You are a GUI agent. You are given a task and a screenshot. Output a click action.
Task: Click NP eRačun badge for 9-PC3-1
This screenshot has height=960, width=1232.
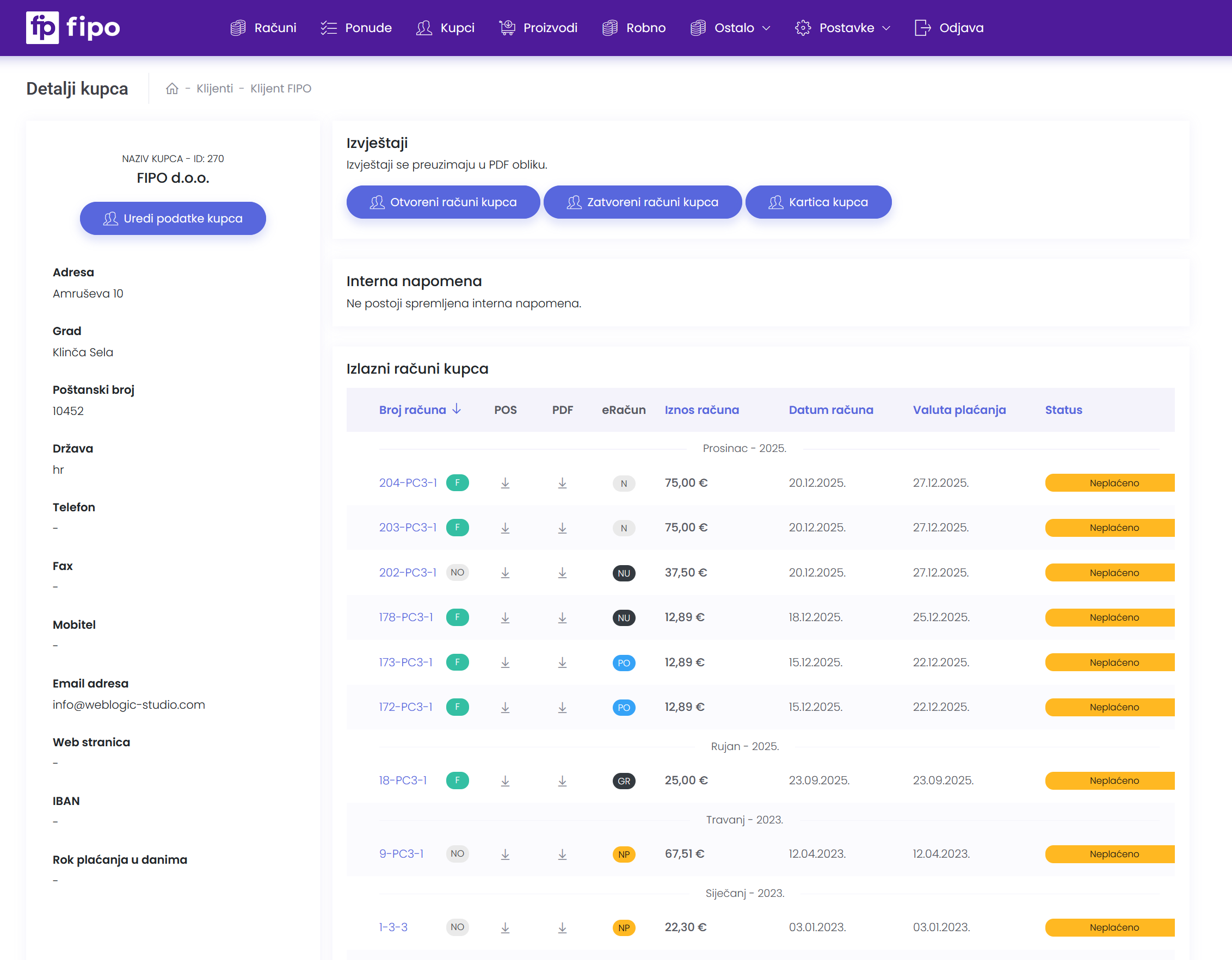tap(623, 854)
